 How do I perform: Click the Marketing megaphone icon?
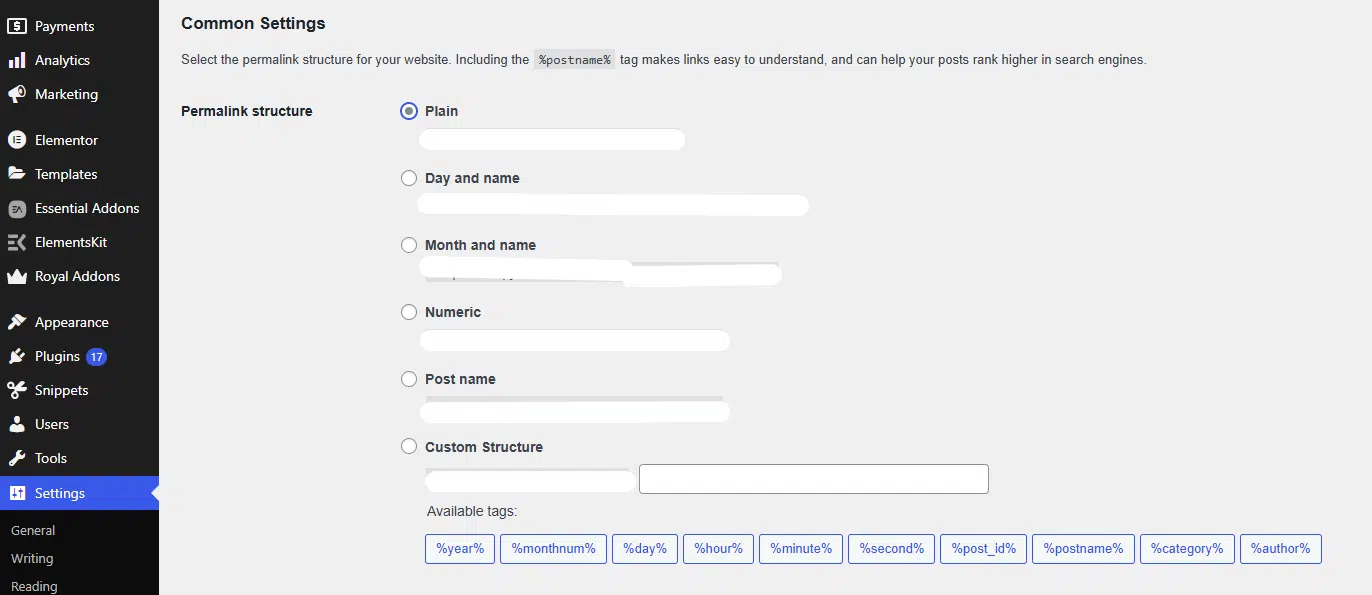point(15,94)
